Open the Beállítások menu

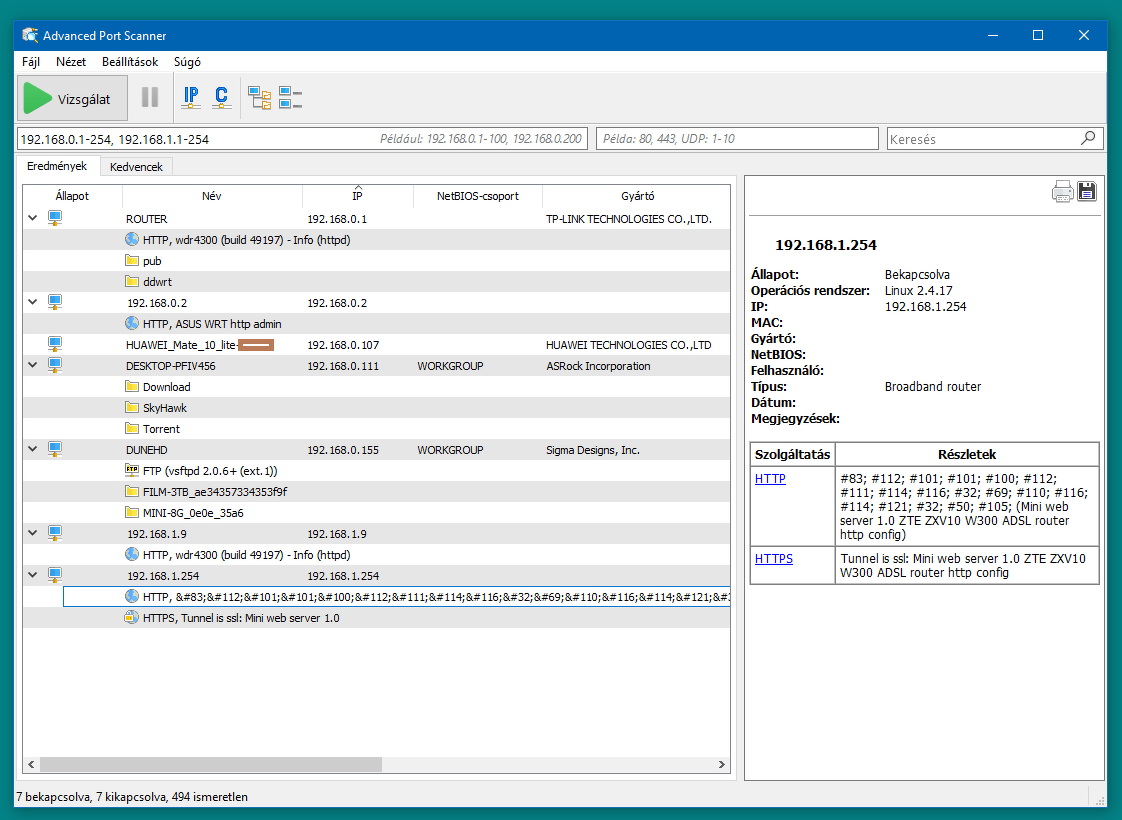tap(130, 62)
